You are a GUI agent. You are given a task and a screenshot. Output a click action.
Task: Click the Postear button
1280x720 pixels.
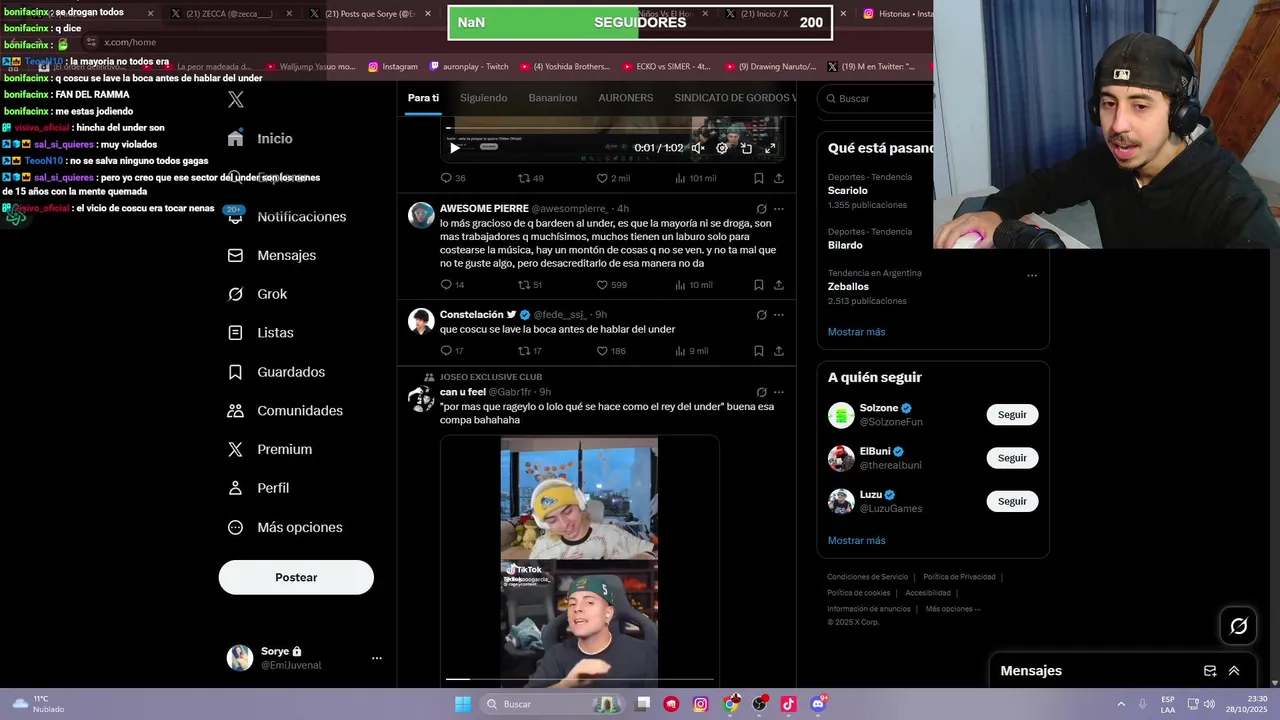[x=296, y=577]
